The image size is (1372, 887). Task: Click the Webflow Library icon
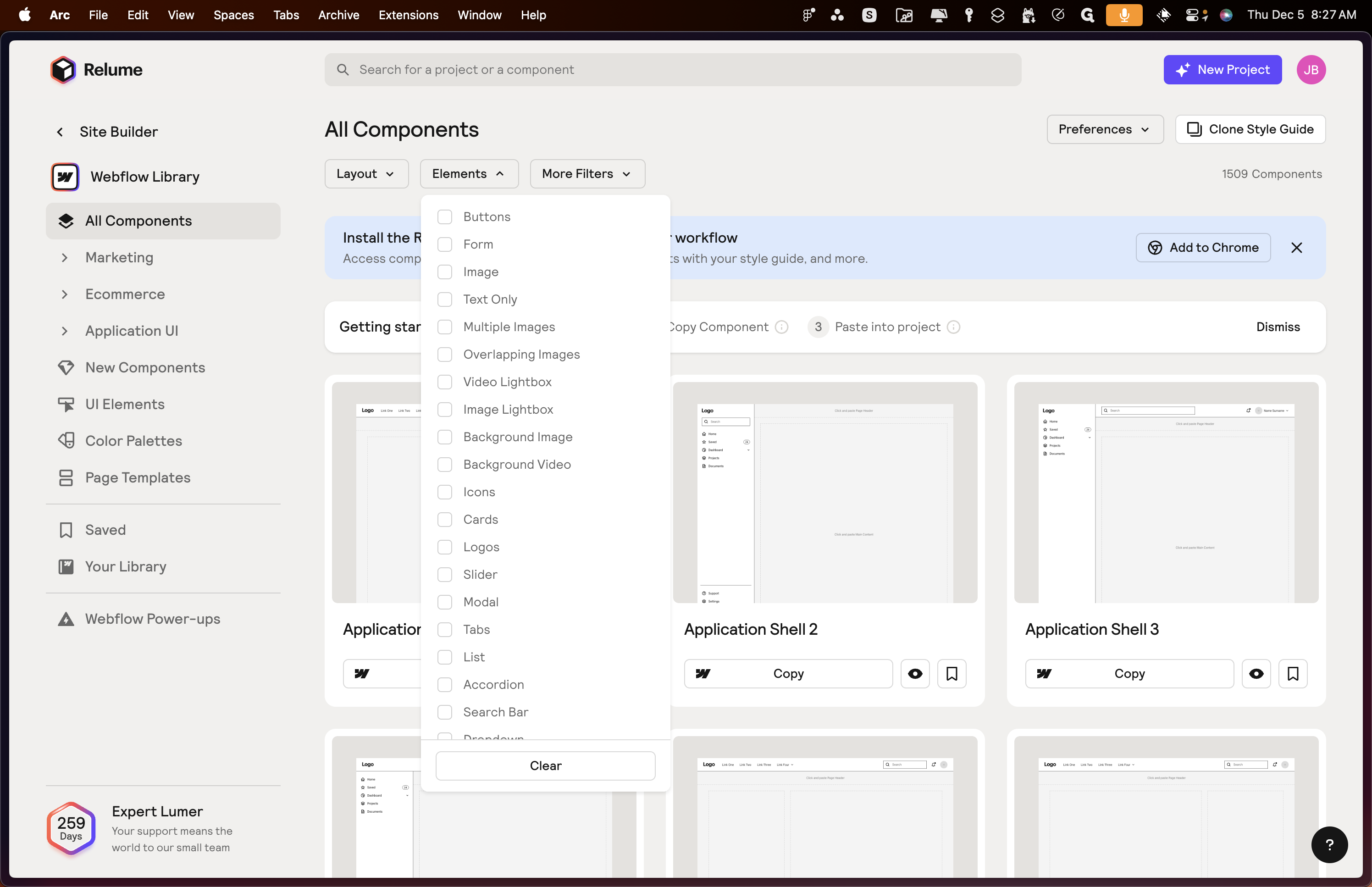(x=65, y=177)
